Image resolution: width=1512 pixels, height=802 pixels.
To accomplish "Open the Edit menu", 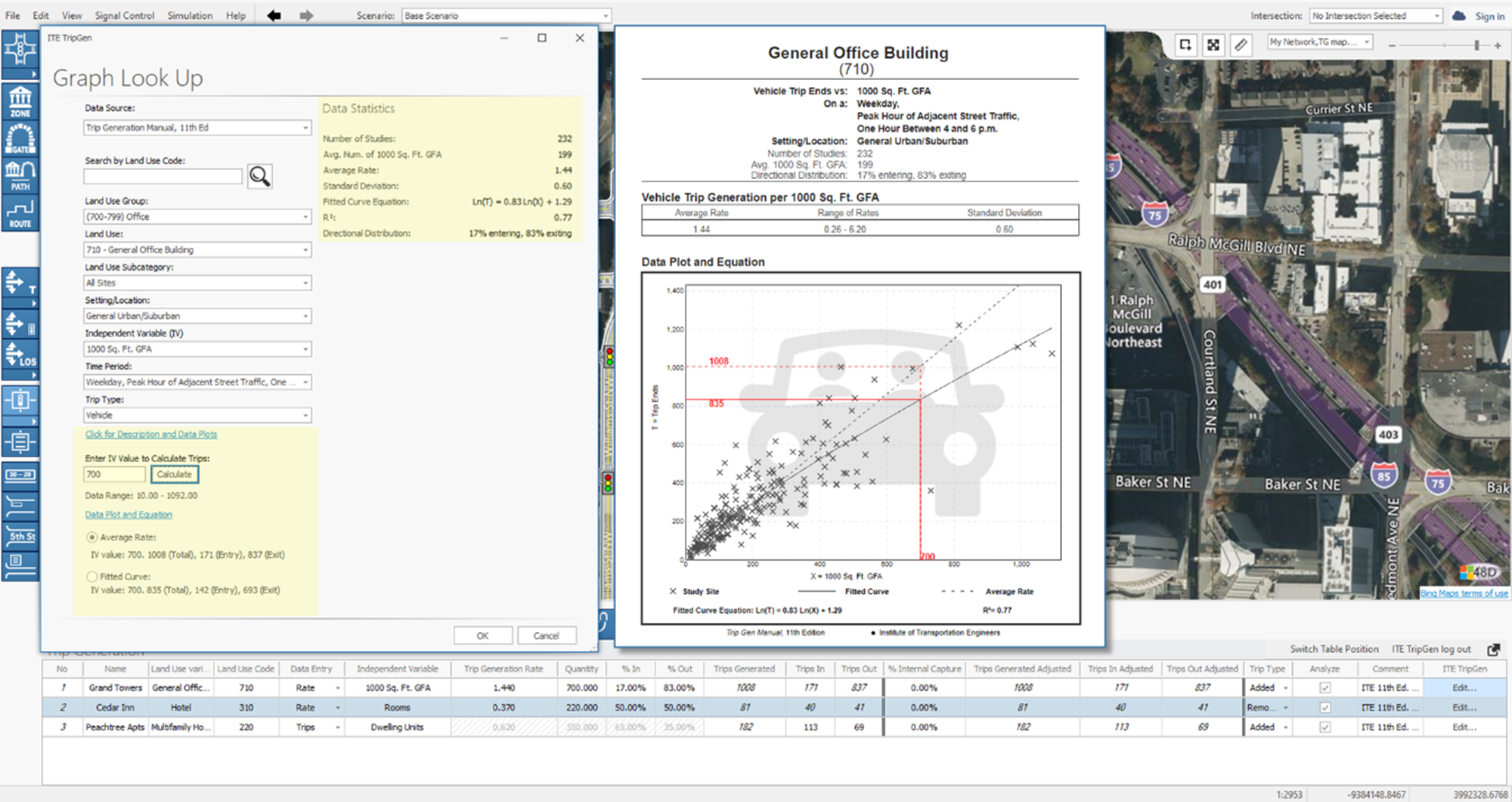I will click(x=41, y=15).
